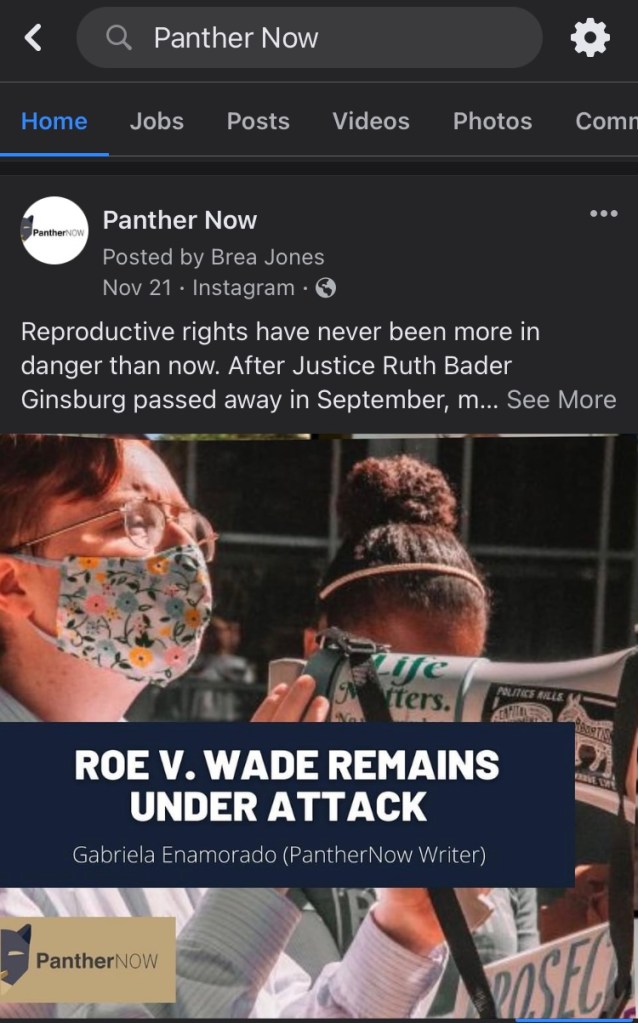Tap the PantherNOW logo badge on image

[87, 960]
